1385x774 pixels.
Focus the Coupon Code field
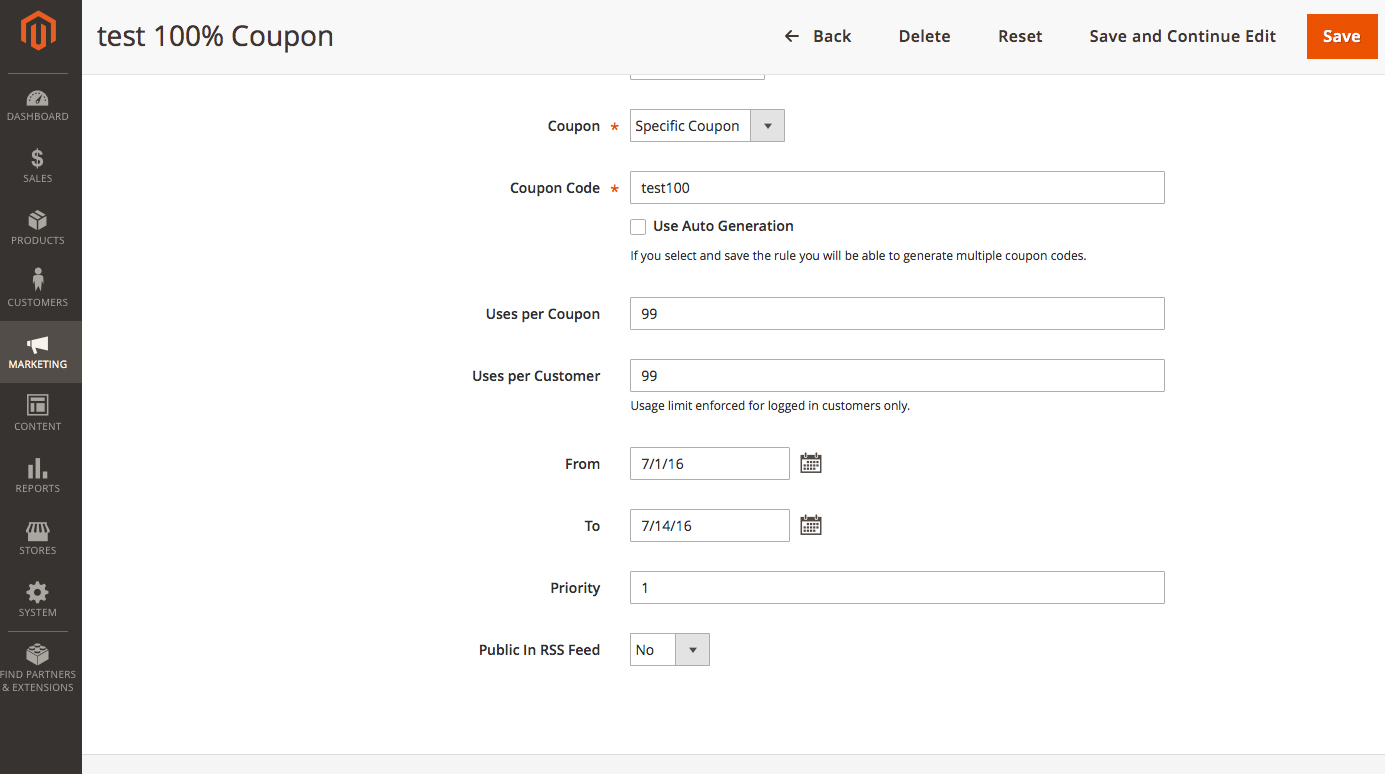point(897,188)
